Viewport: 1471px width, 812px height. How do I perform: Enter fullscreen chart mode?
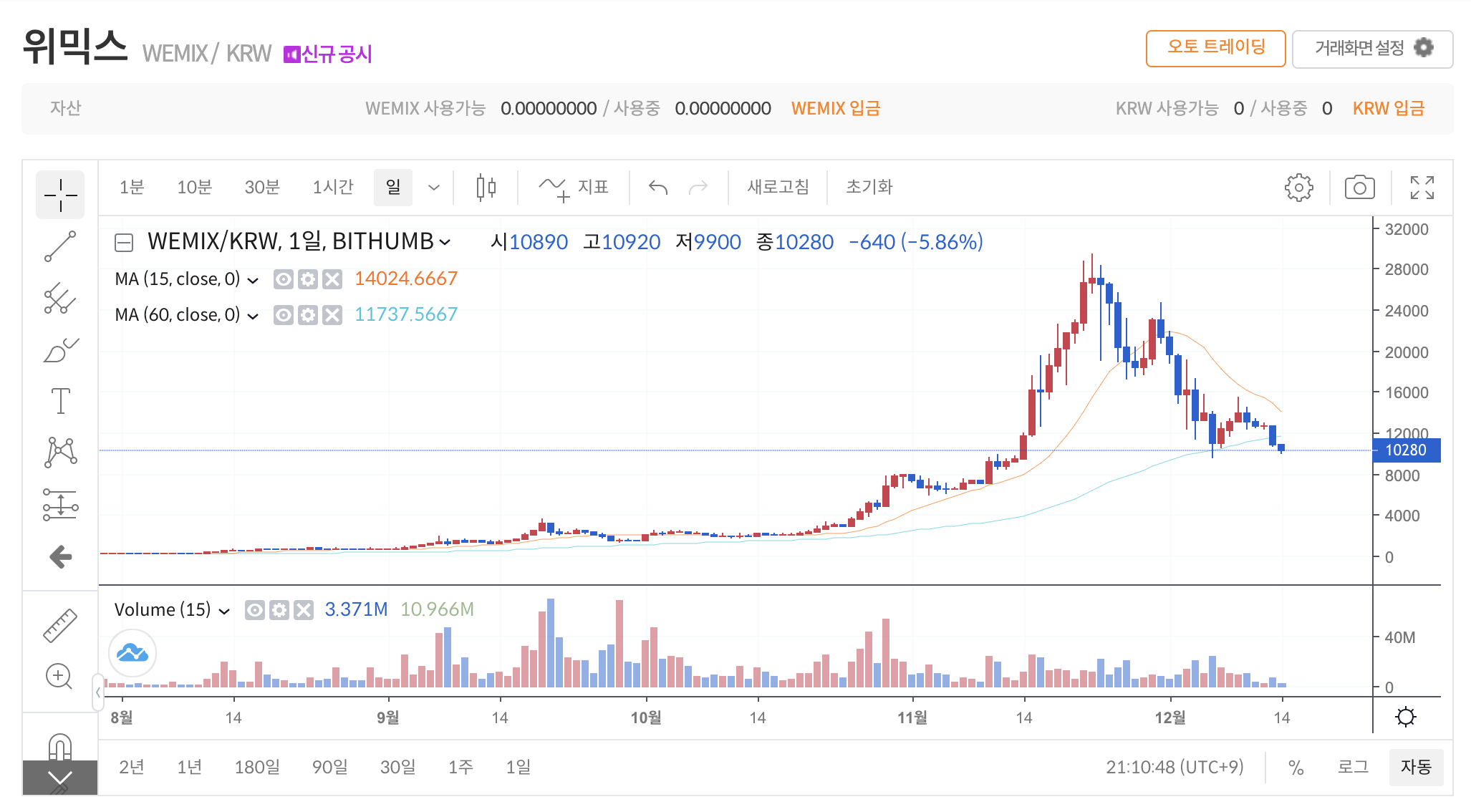coord(1422,188)
